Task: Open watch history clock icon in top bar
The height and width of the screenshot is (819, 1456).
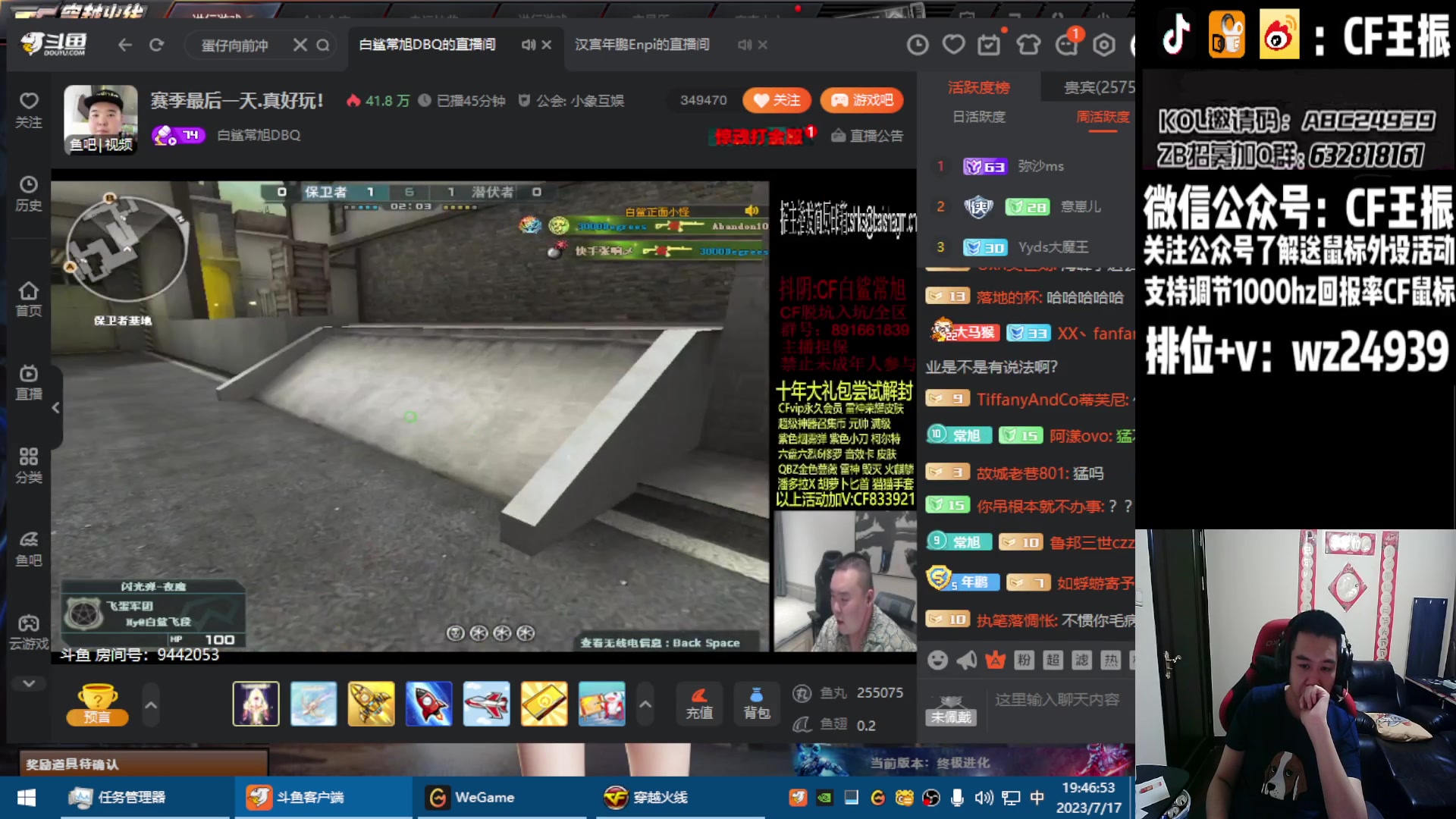Action: click(x=918, y=45)
